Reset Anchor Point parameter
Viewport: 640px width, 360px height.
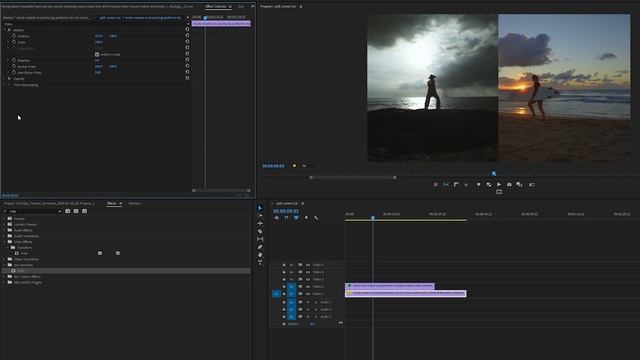click(187, 66)
